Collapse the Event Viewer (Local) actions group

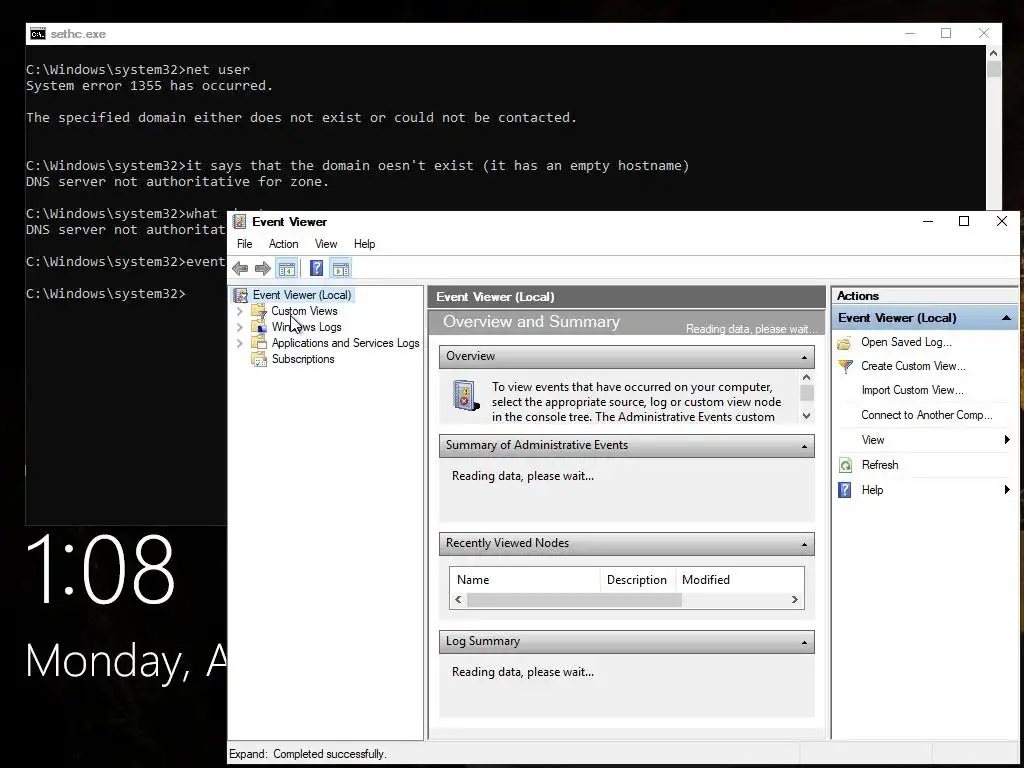(x=1006, y=318)
